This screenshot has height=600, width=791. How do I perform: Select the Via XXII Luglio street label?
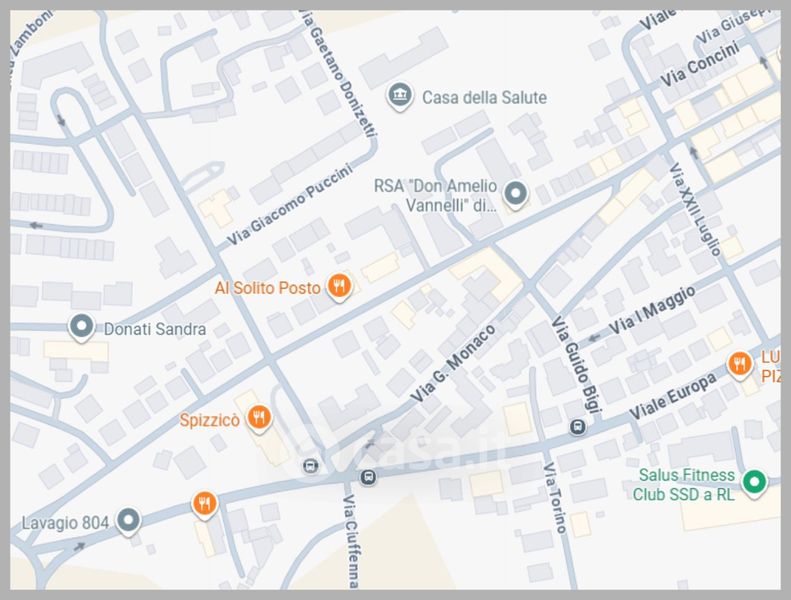pyautogui.click(x=695, y=208)
